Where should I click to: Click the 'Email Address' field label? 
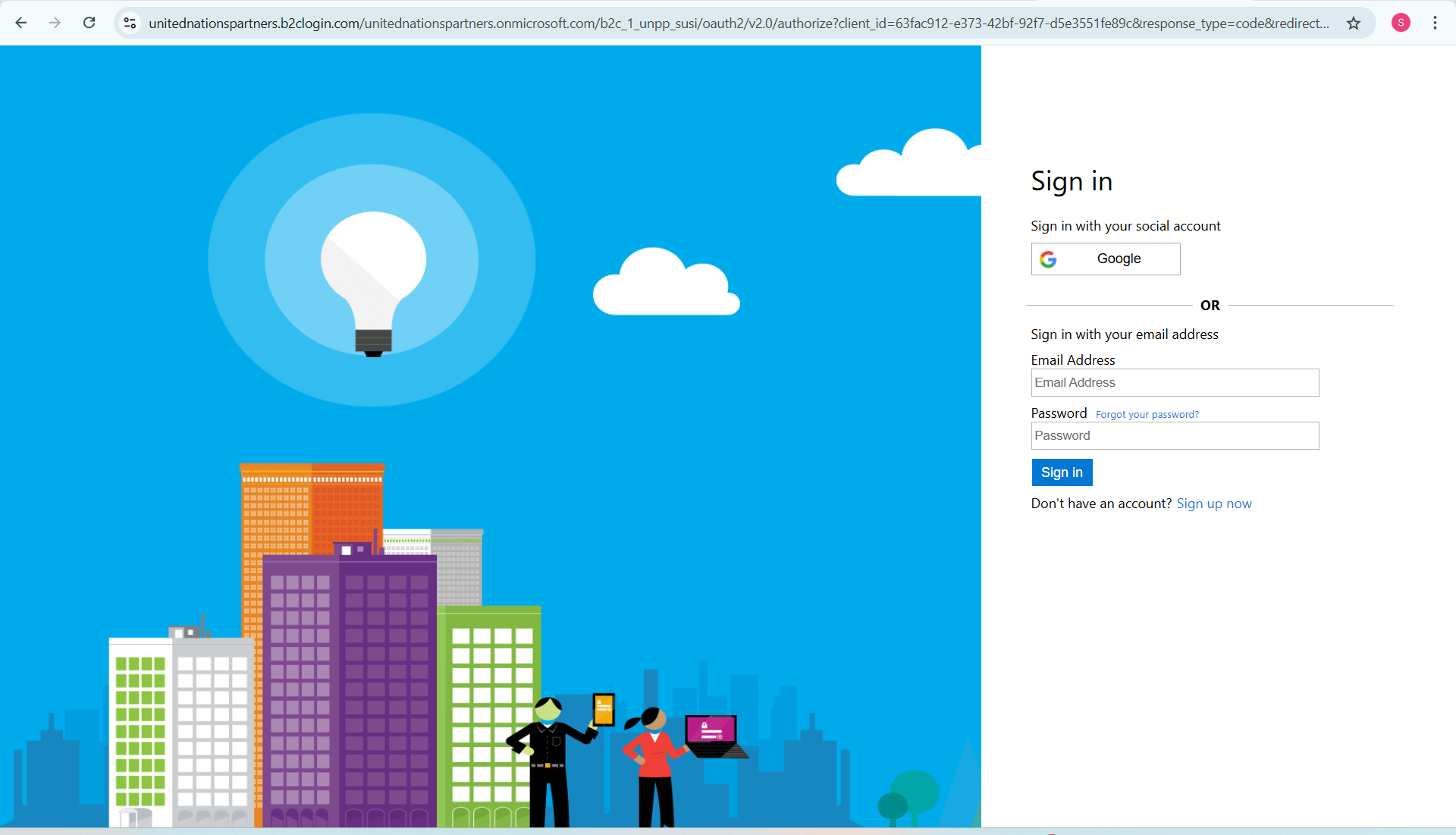tap(1072, 360)
